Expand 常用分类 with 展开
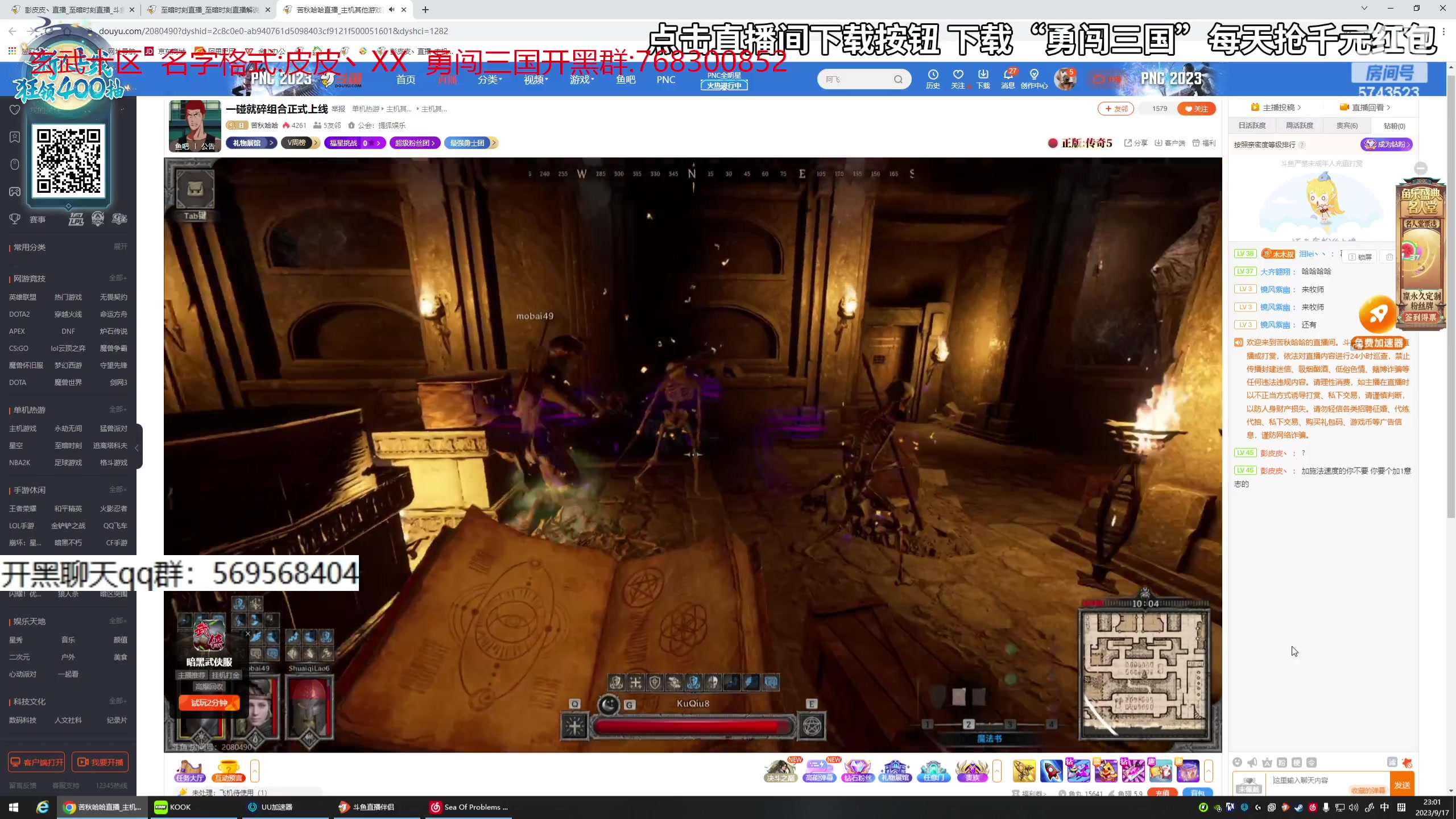Screen dimensions: 1456x819 tap(120, 246)
